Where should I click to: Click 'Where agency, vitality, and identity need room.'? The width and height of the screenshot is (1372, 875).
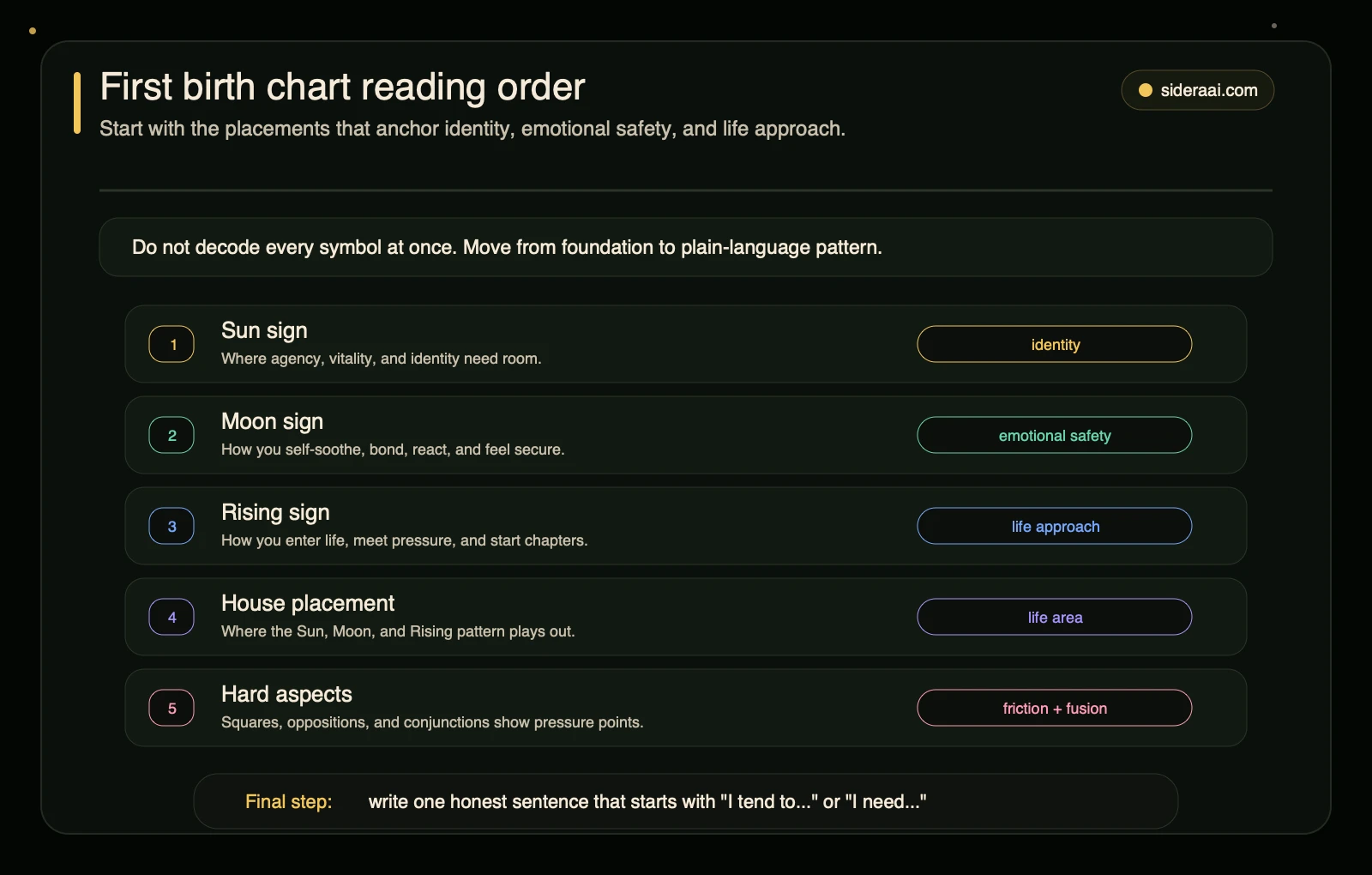coord(382,359)
